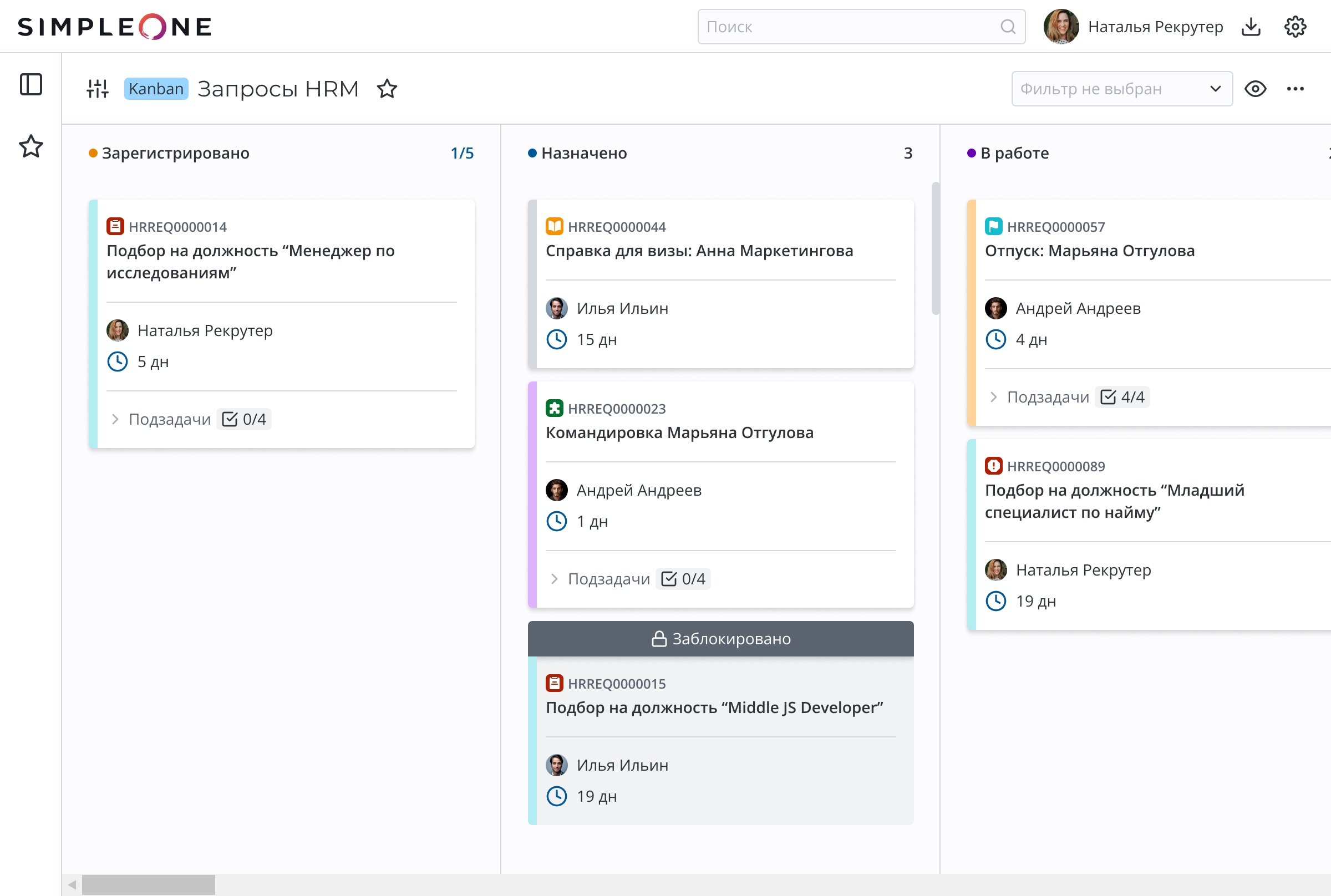
Task: Open 'Middle JS Developer' blocked card title
Action: coord(714,707)
